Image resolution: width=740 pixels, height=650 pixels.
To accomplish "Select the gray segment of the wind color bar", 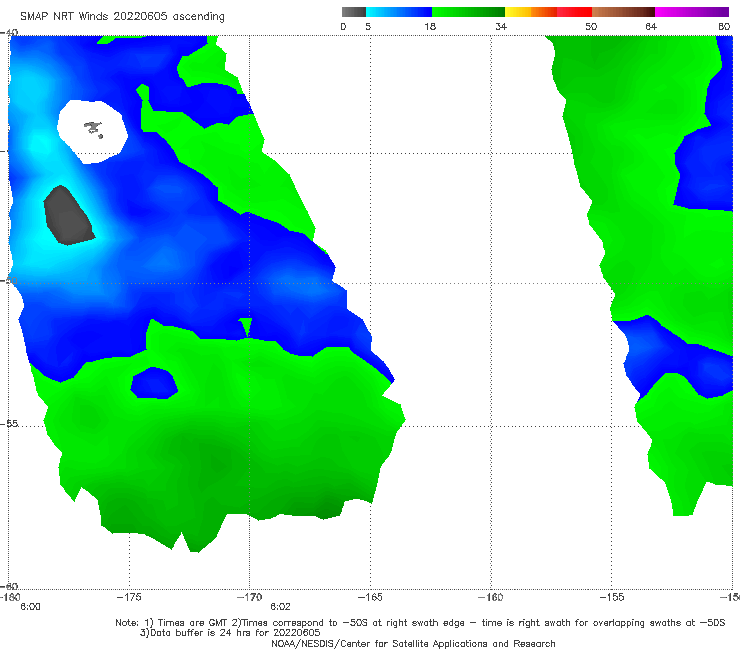I will coord(354,12).
